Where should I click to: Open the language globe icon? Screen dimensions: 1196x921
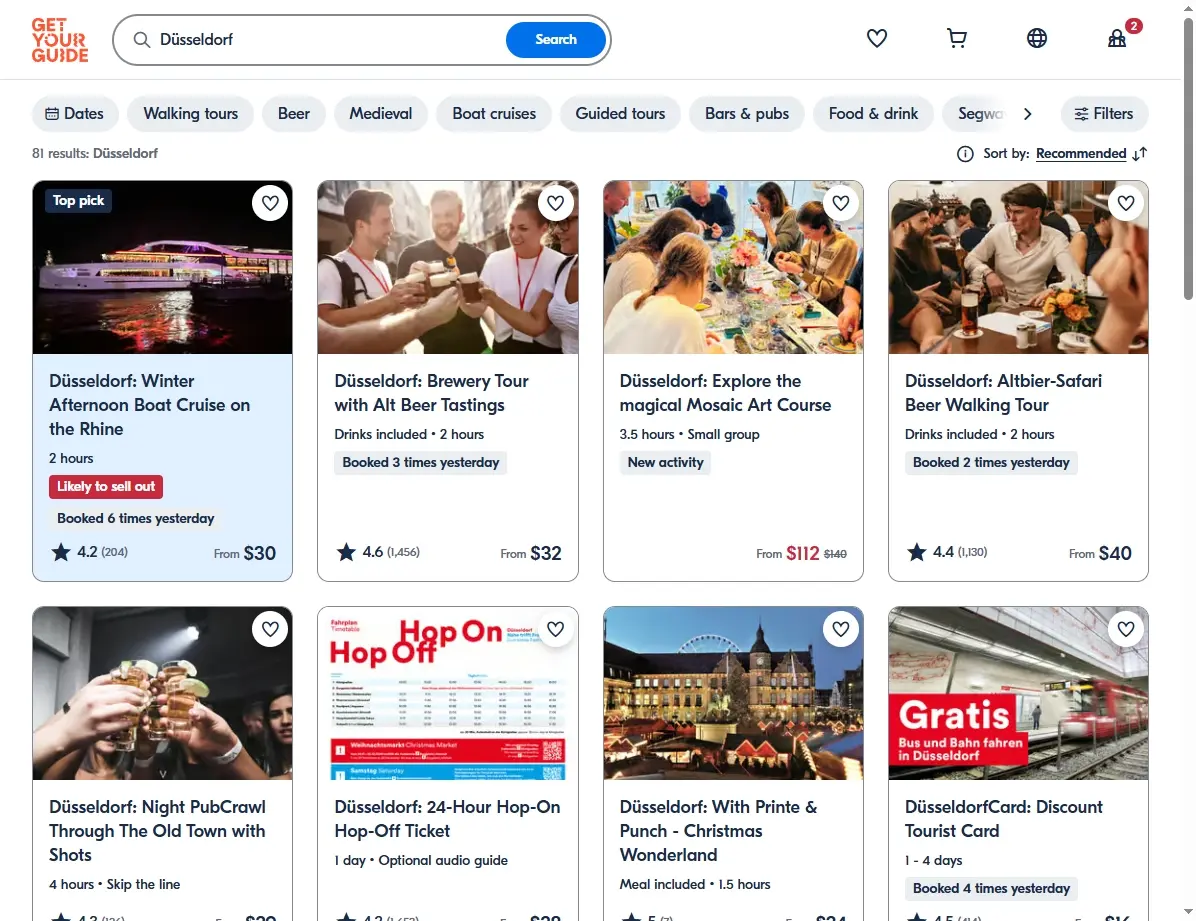(x=1037, y=38)
